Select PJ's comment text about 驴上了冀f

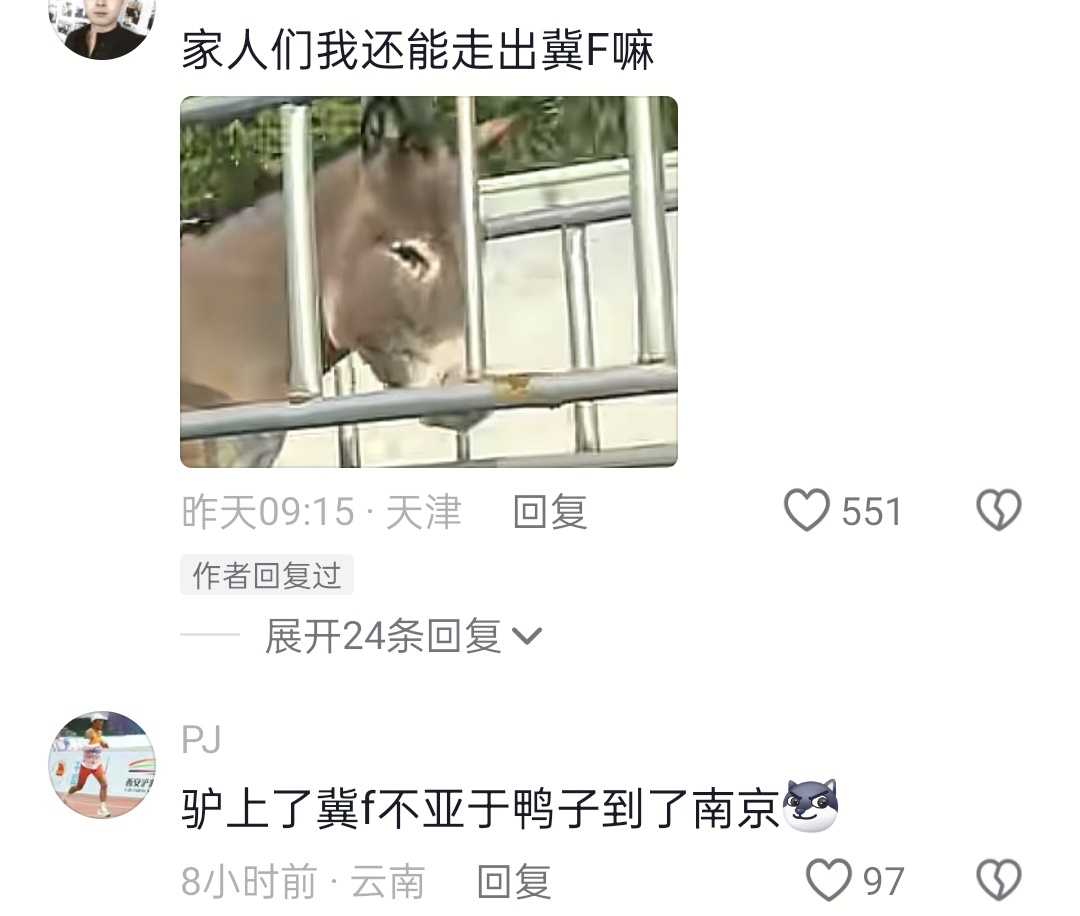tap(481, 807)
